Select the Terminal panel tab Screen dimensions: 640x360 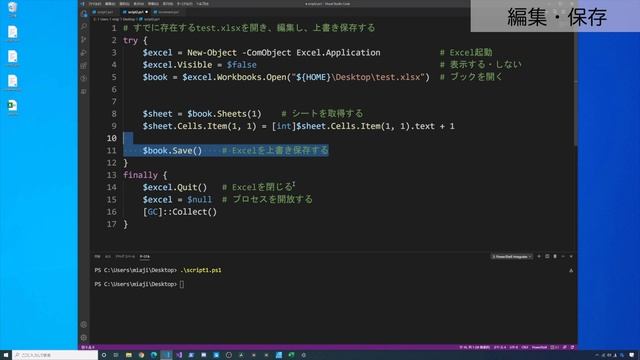[144, 256]
